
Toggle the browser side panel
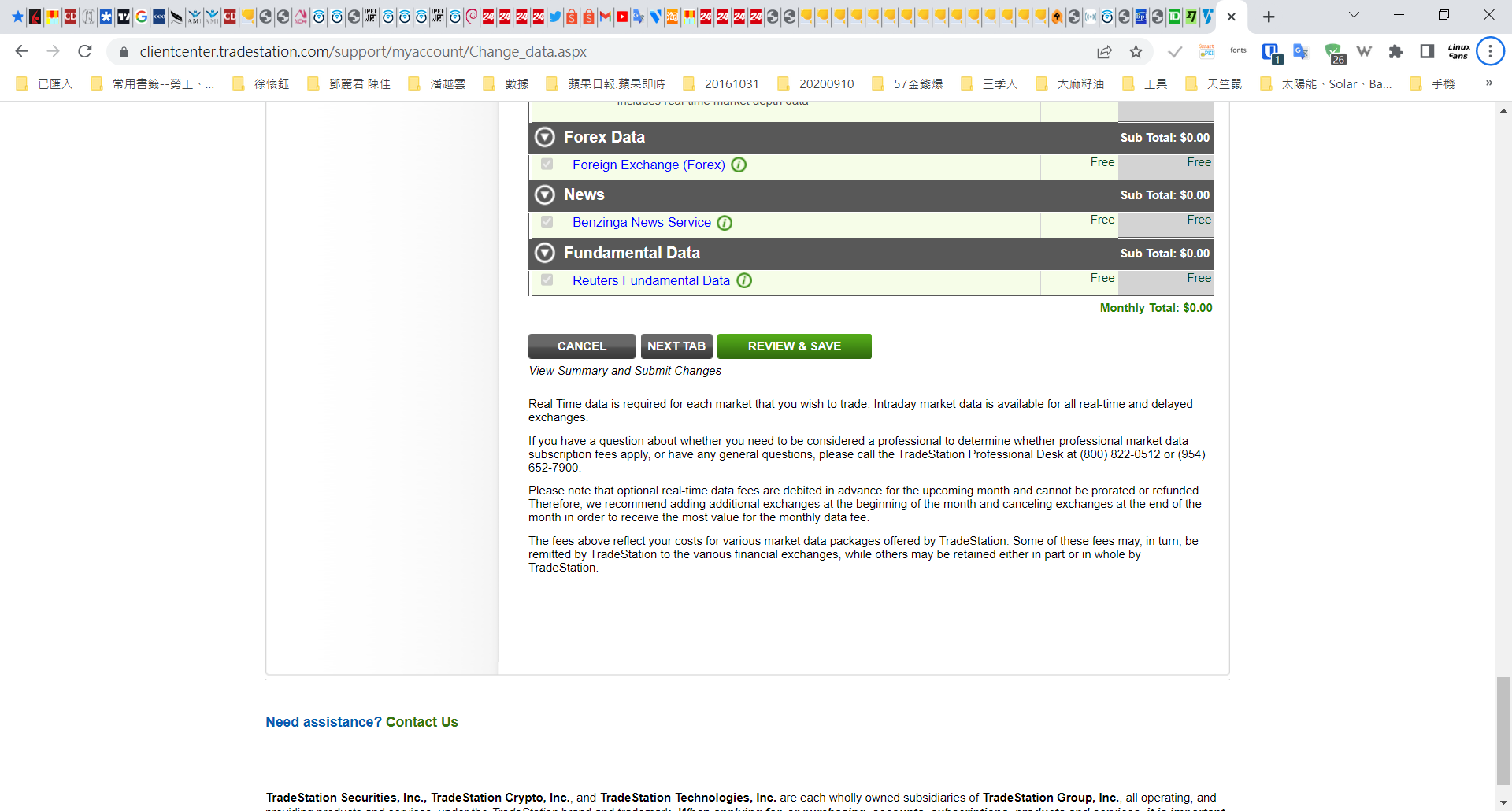(x=1427, y=52)
